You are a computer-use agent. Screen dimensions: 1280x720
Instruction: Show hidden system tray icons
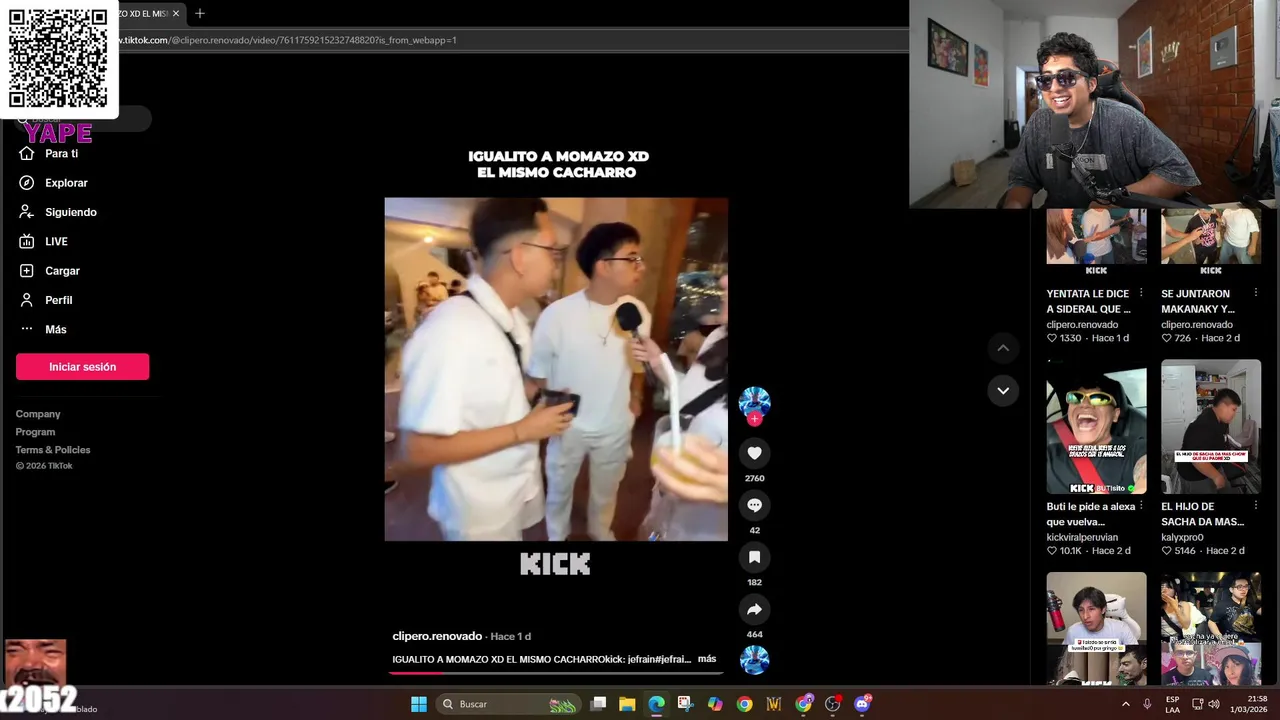tap(1126, 704)
